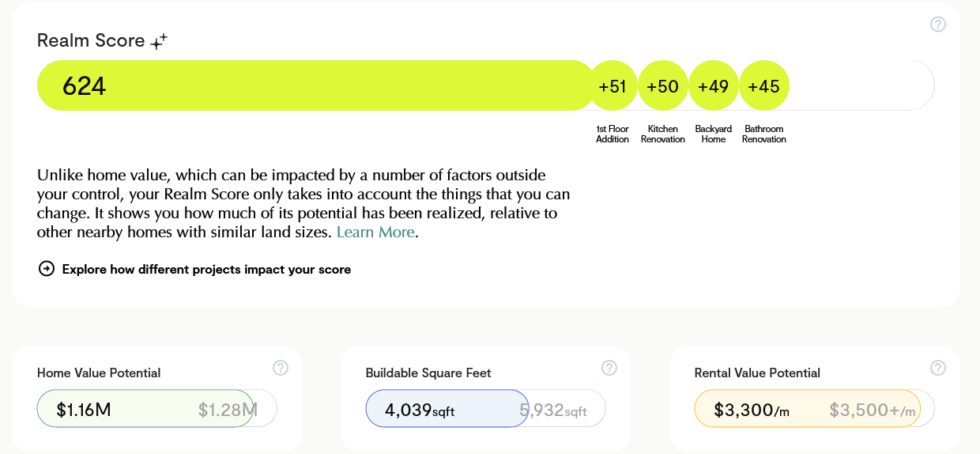Click help icon beside Home Value Potential
Screen dimensions: 980x454
pos(280,368)
